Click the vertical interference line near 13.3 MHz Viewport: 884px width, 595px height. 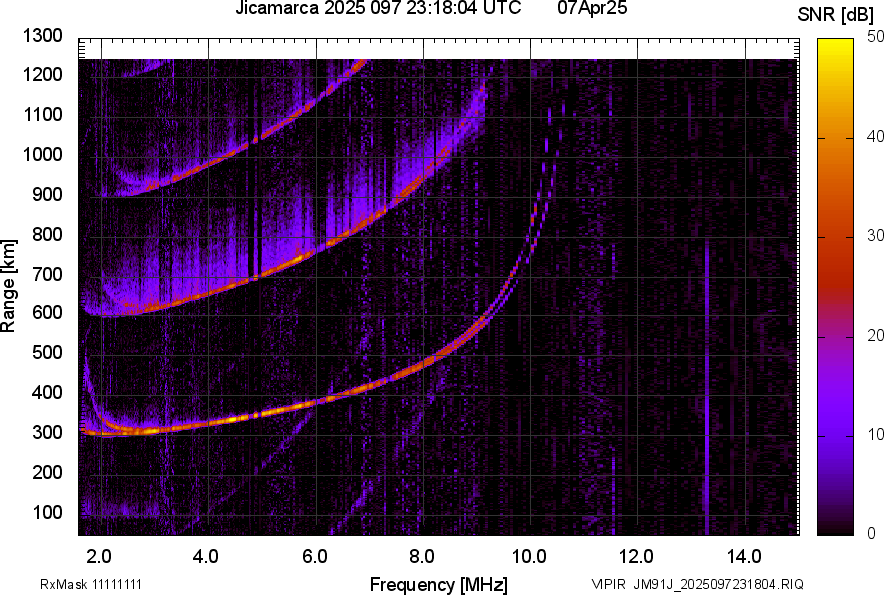[x=706, y=387]
